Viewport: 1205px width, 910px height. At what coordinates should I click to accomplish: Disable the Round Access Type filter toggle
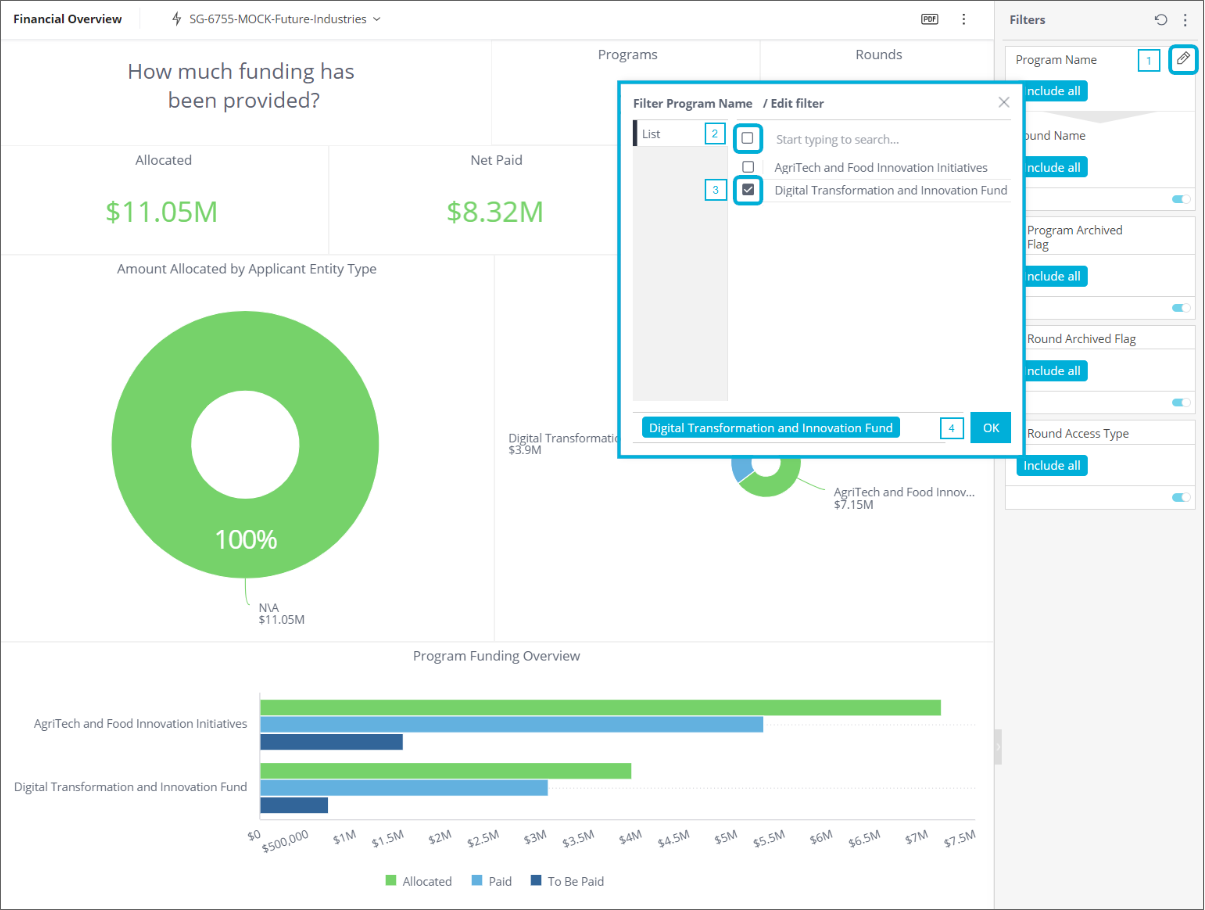pyautogui.click(x=1181, y=497)
